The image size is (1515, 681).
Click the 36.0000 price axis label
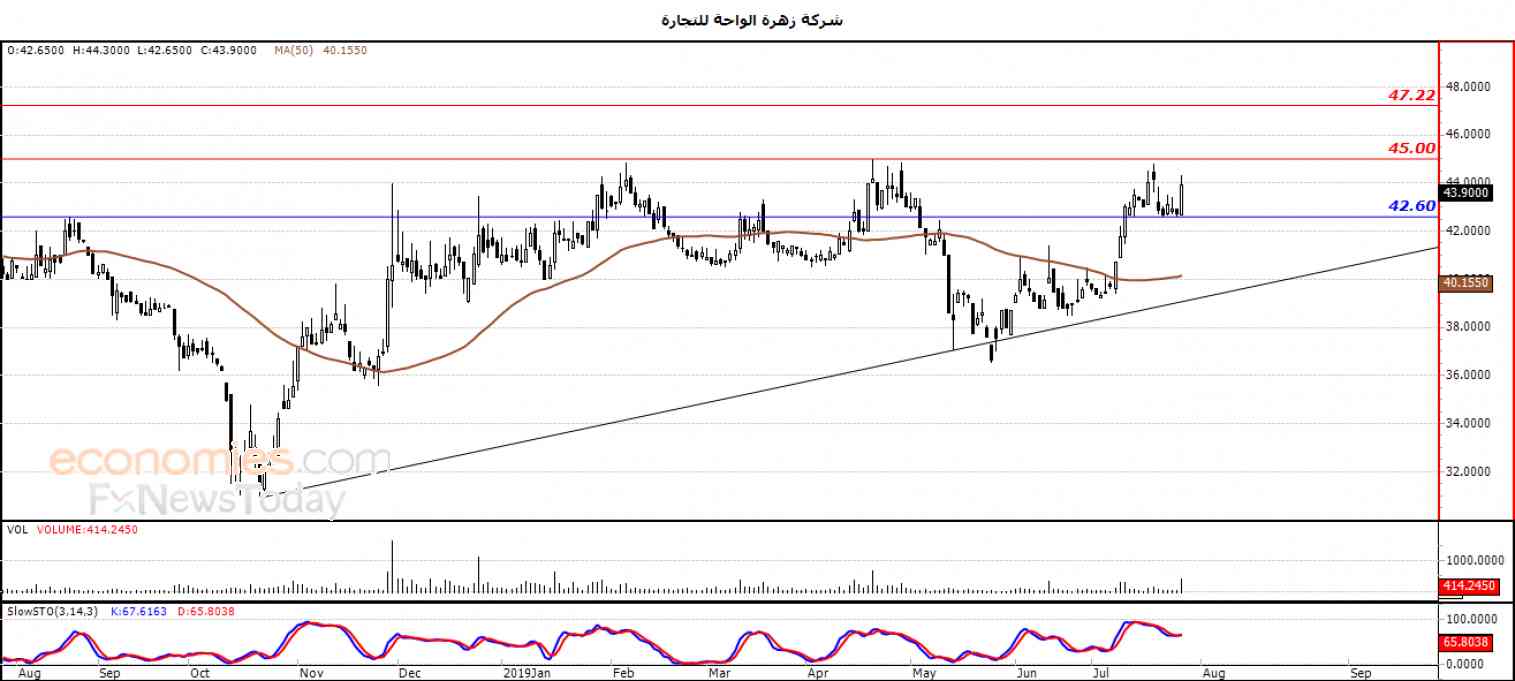[x=1469, y=375]
